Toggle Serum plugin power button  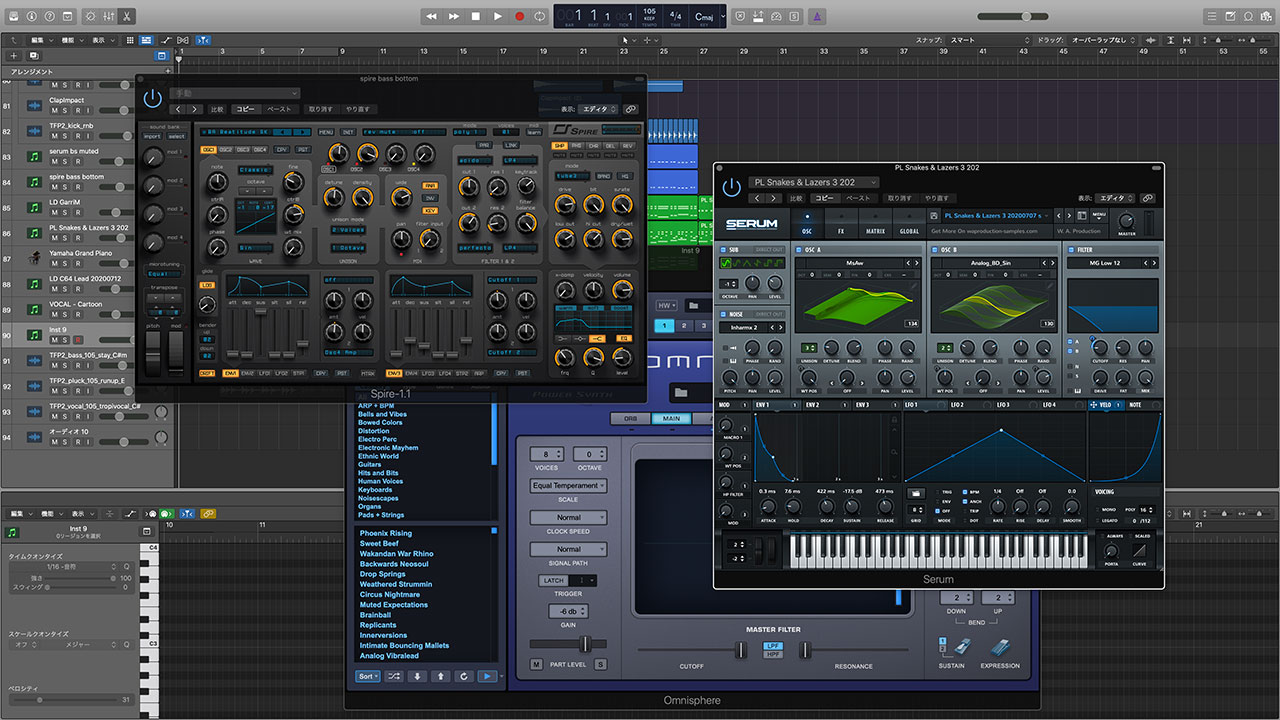point(732,187)
